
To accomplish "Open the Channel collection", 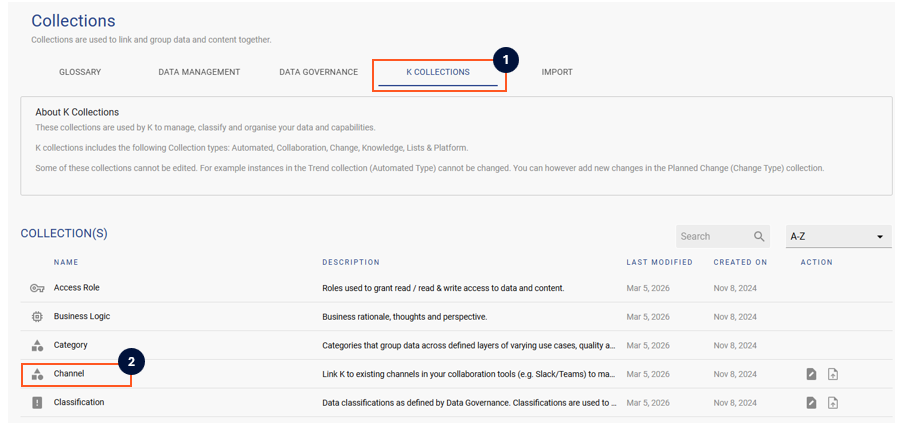I will (69, 374).
